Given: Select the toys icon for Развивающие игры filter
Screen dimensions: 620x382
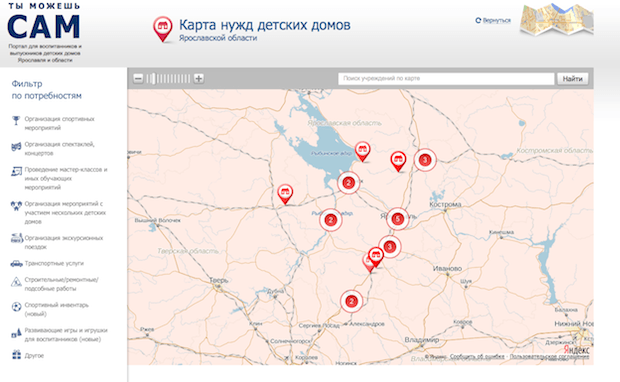Looking at the screenshot, I should point(16,333).
